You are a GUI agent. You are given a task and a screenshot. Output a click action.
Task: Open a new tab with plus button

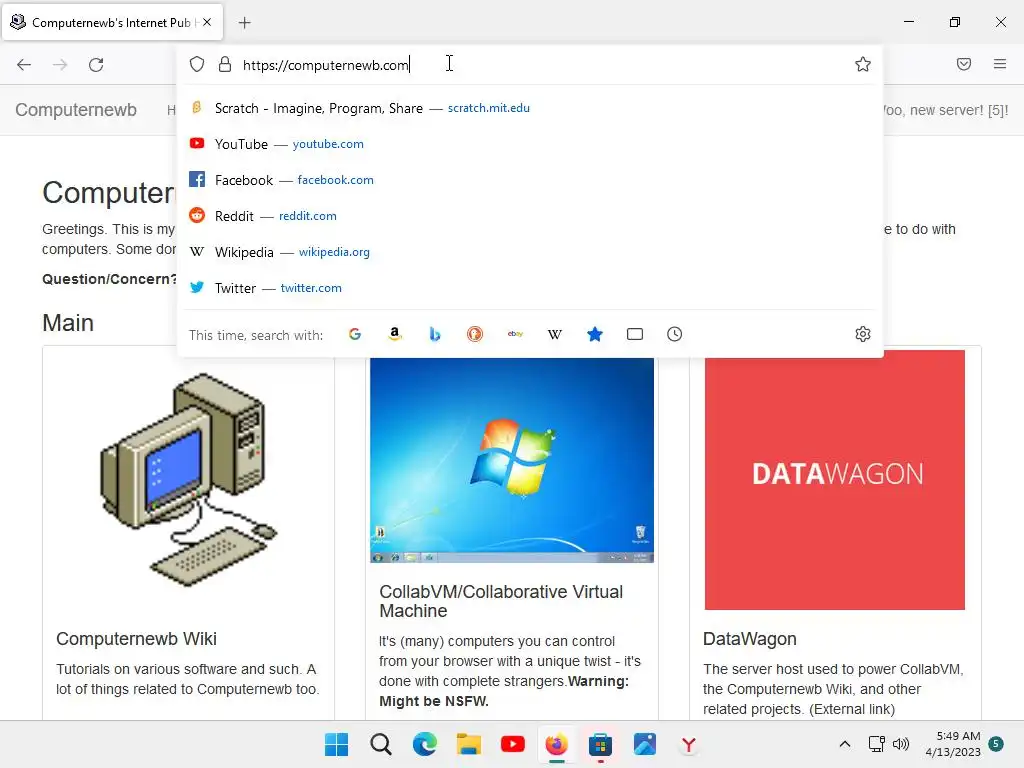(244, 23)
